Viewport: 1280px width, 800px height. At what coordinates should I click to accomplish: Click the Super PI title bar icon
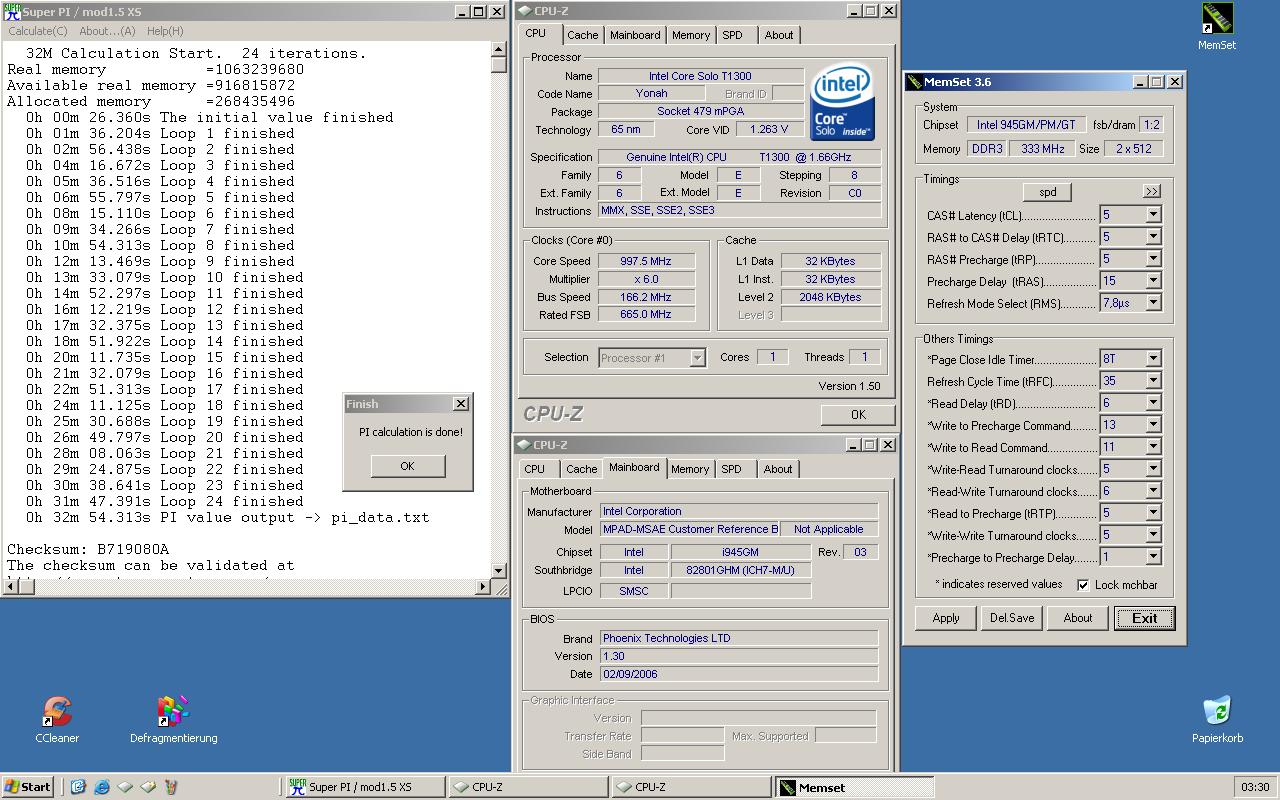click(11, 11)
